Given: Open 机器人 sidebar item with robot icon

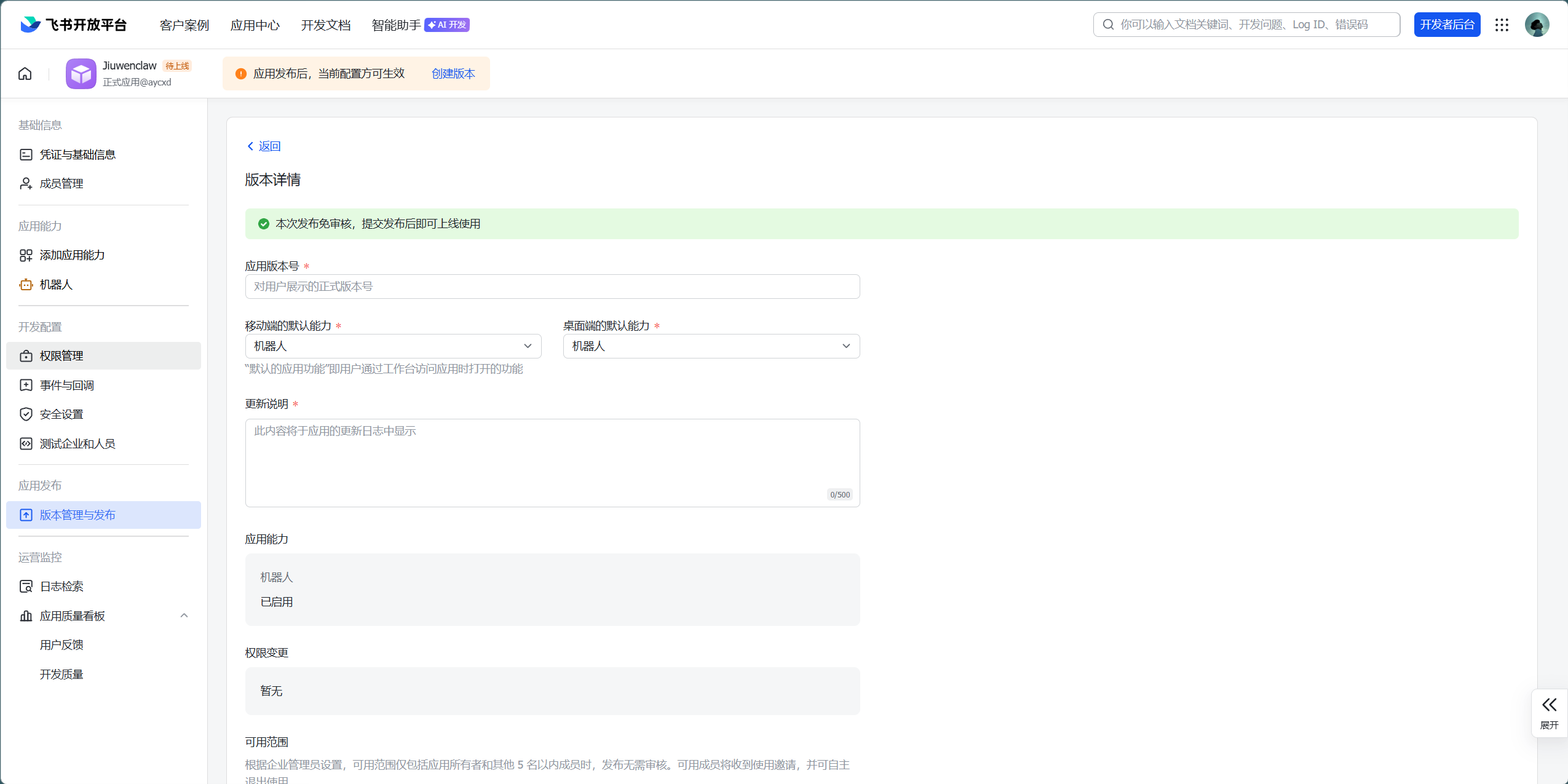Looking at the screenshot, I should click(x=56, y=285).
